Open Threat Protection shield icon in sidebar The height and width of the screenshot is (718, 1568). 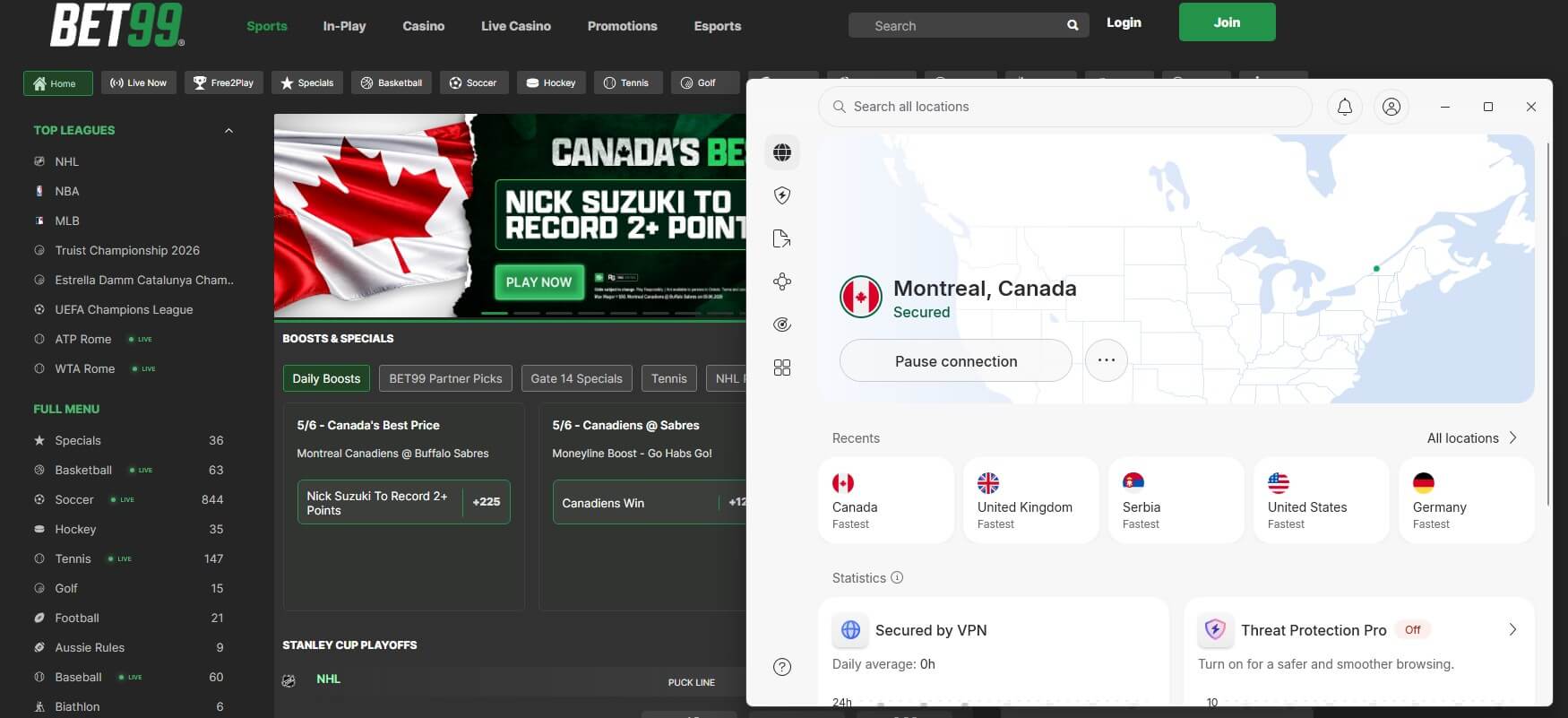click(782, 195)
